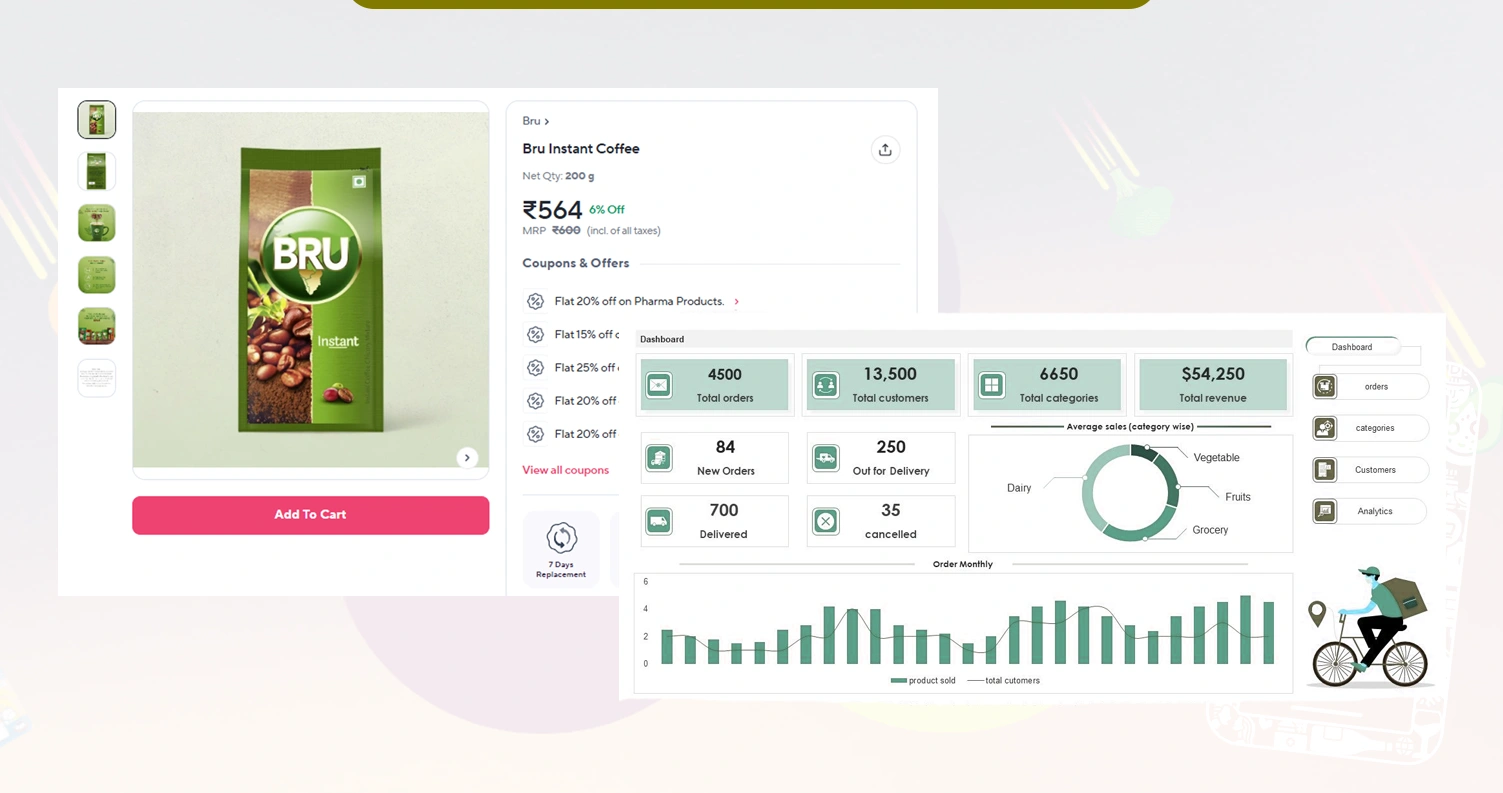
Task: Select the coffee mug product thumbnail
Action: tap(96, 223)
